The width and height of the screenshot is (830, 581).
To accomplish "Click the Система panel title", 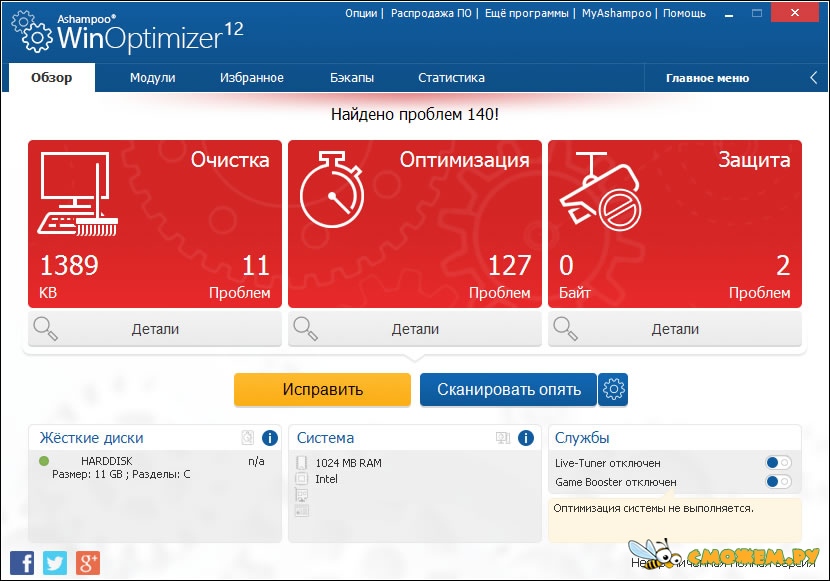I will click(x=325, y=438).
